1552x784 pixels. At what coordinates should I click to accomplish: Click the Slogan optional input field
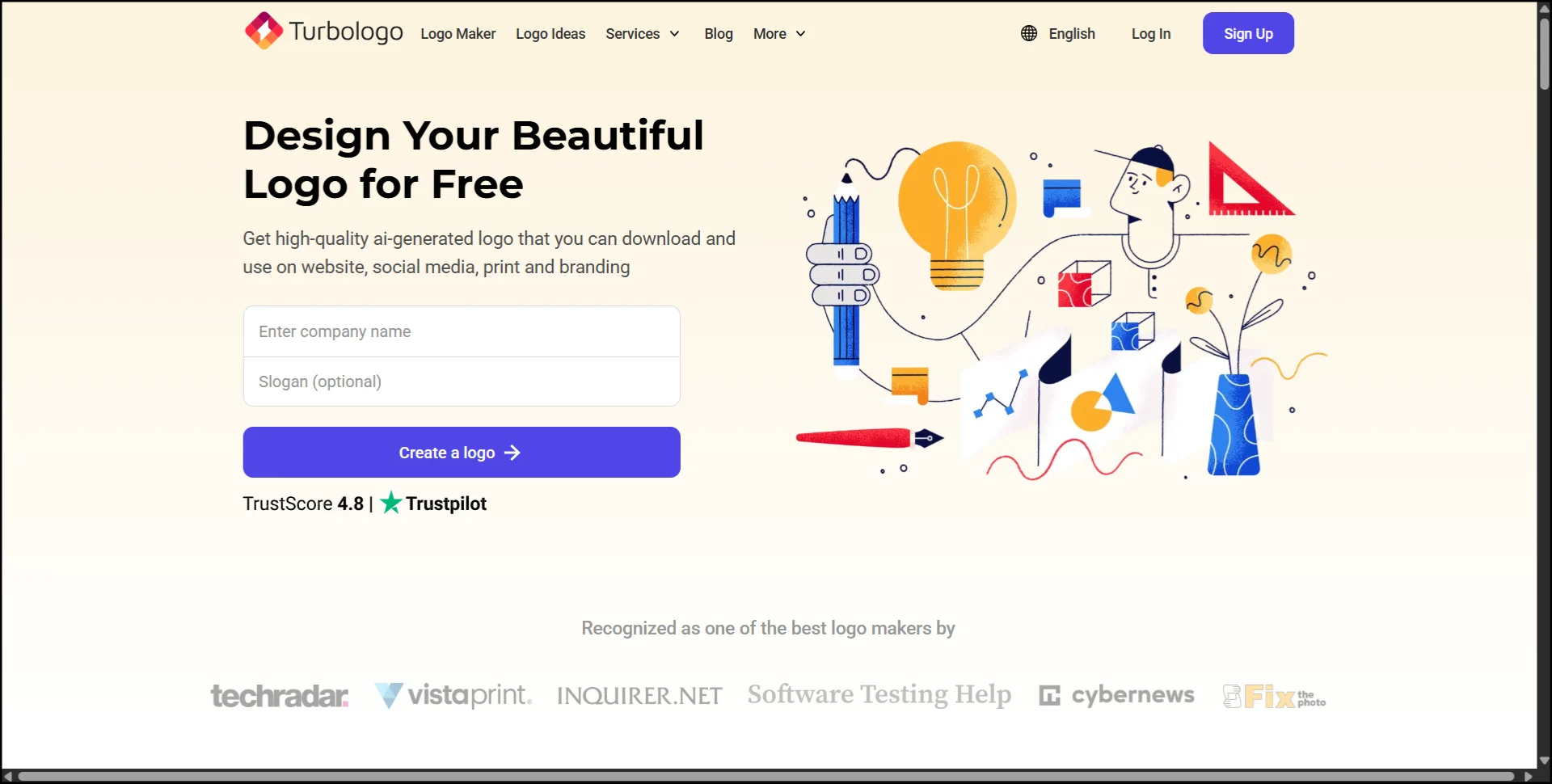click(x=461, y=381)
